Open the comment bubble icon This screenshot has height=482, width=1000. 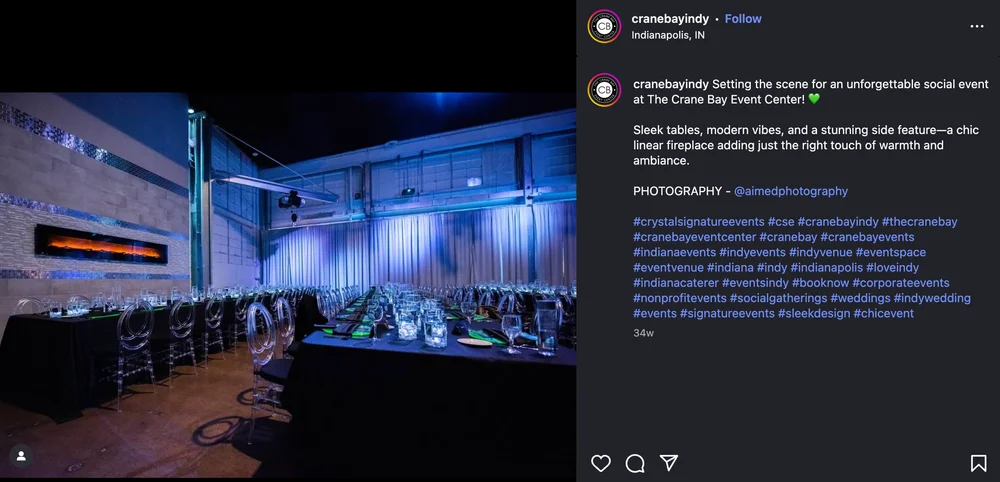pos(635,463)
